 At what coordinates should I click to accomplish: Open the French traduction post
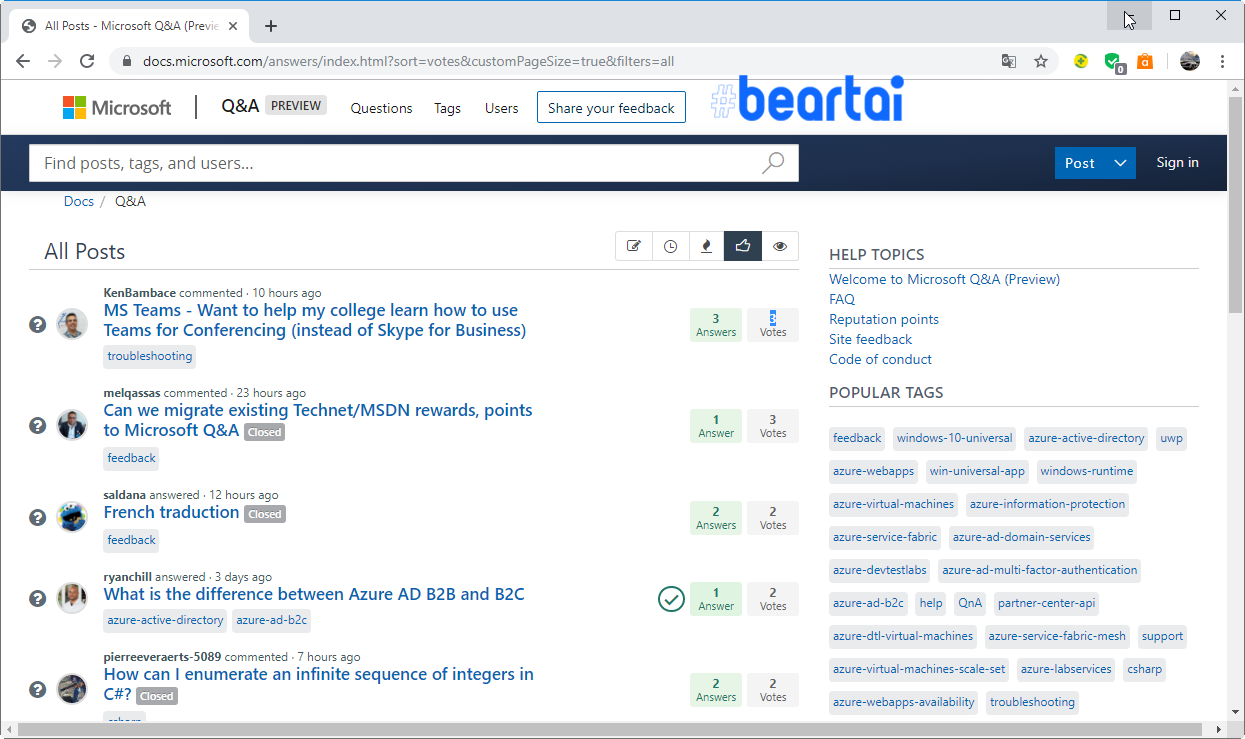point(171,512)
